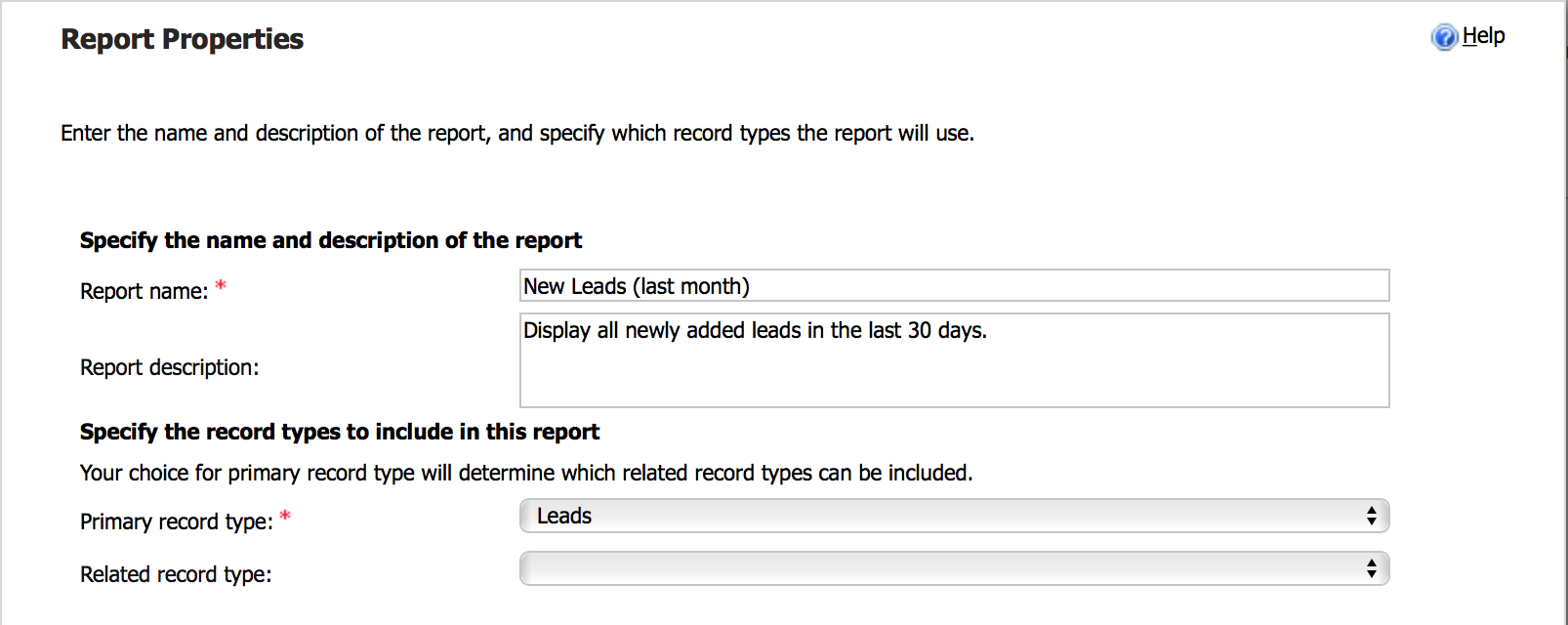Click the 'Enter the name and description' instruction text
This screenshot has height=625, width=1568.
(x=517, y=133)
